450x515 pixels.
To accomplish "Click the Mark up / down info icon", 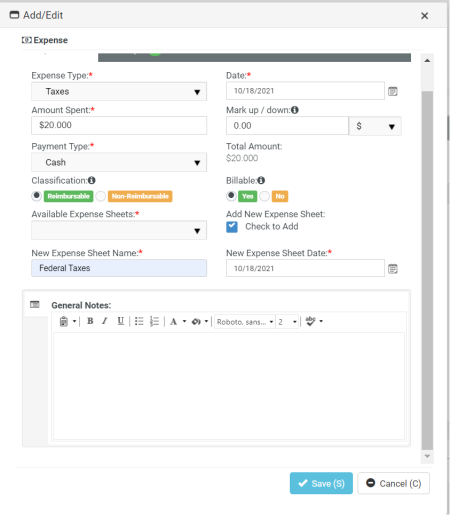I will pyautogui.click(x=295, y=110).
